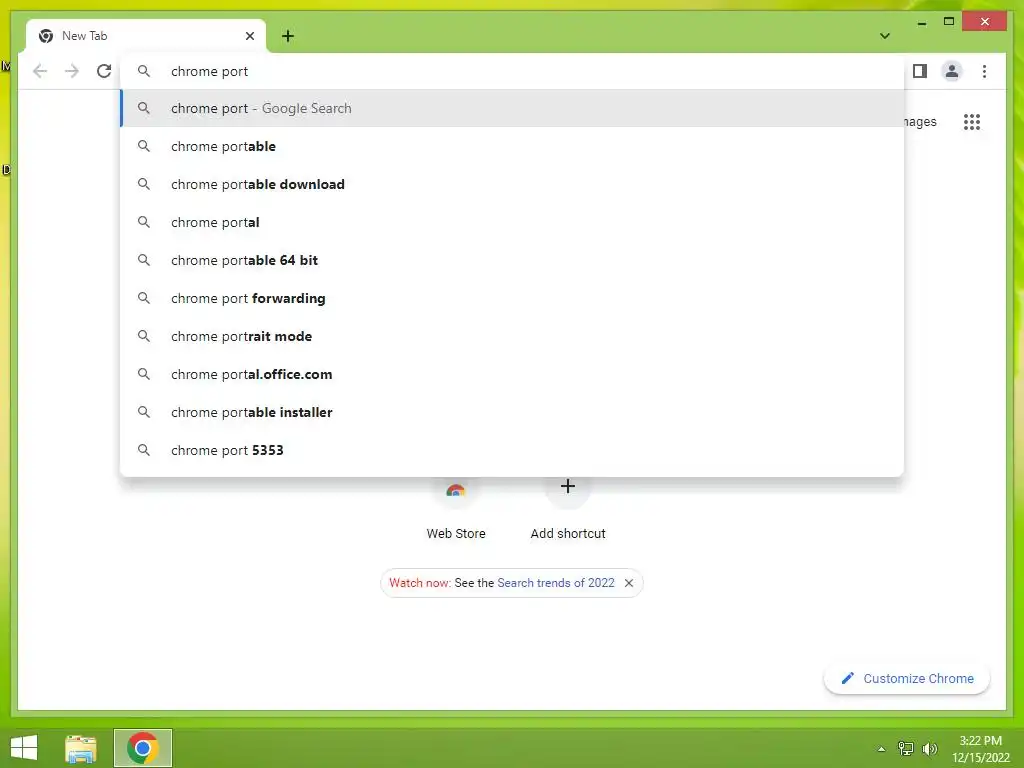Screen dimensions: 1024x768
Task: Click Customize Chrome button
Action: click(x=907, y=679)
